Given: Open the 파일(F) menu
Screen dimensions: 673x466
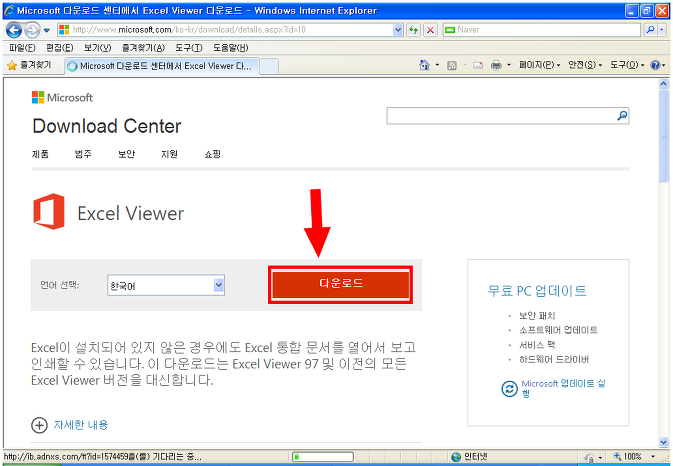Looking at the screenshot, I should pyautogui.click(x=22, y=48).
